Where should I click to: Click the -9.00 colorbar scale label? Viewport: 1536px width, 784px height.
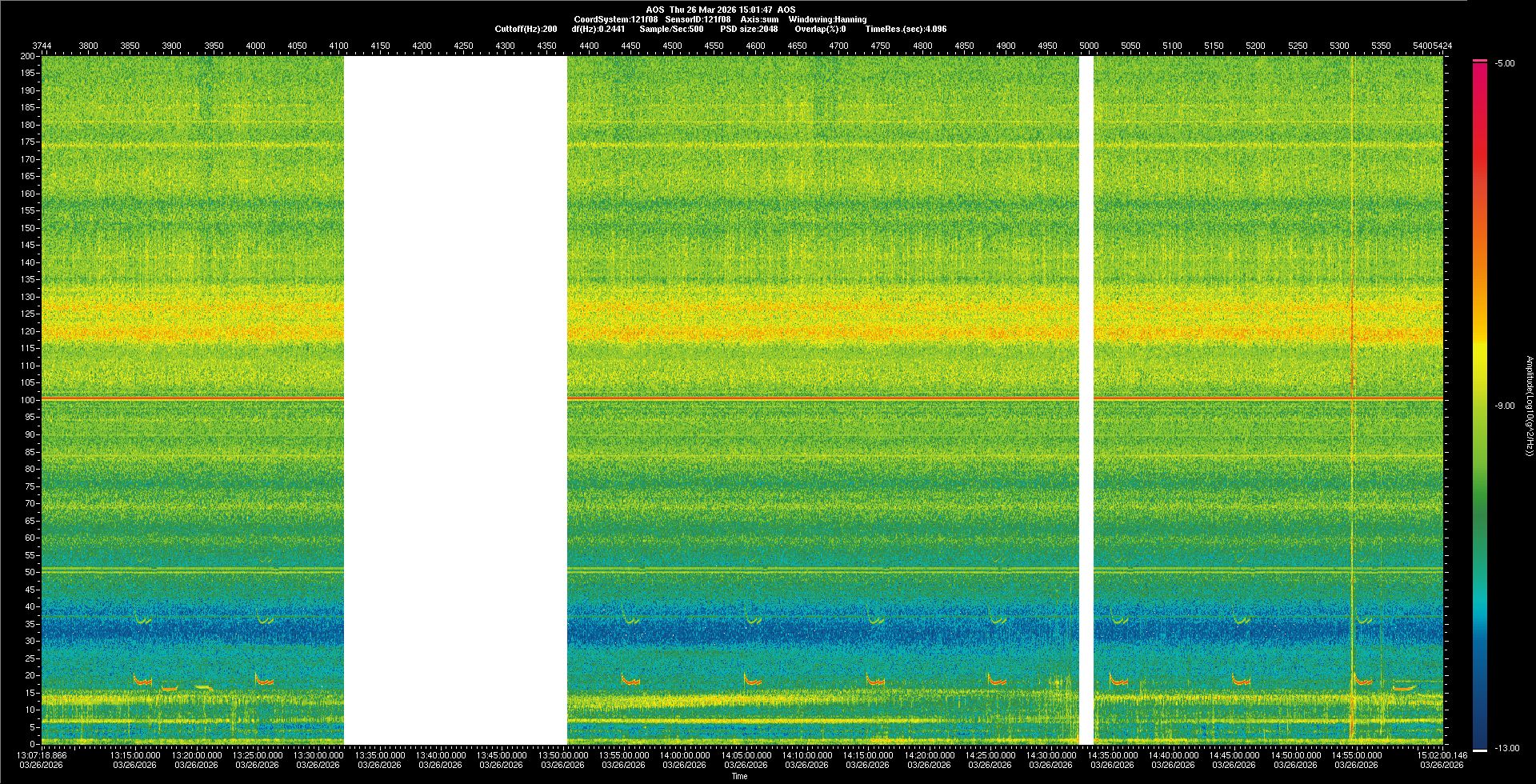coord(1505,406)
